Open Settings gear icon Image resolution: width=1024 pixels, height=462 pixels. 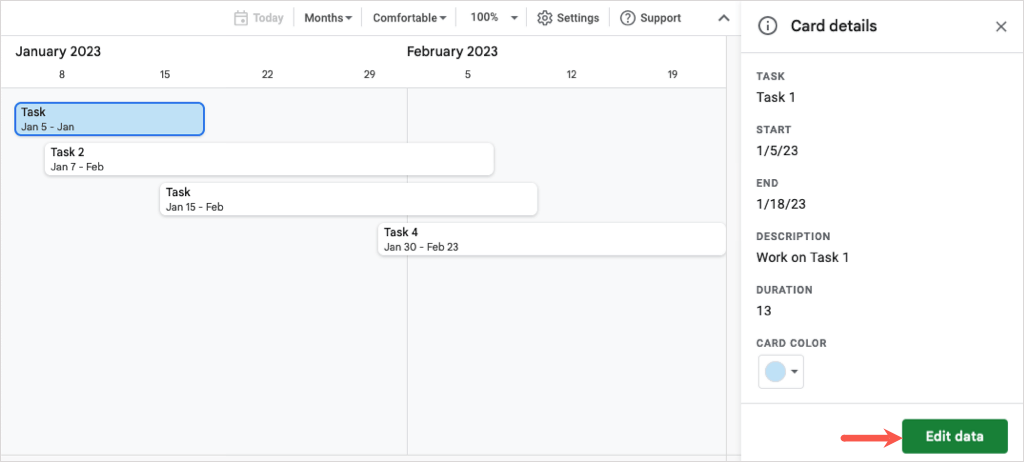click(545, 18)
